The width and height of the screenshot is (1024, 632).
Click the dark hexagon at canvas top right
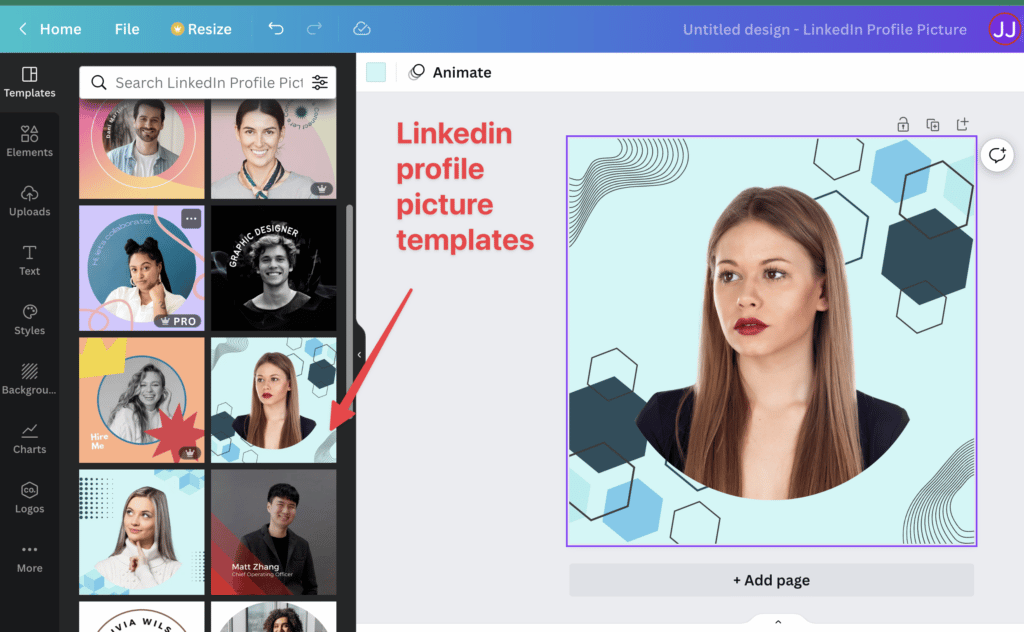927,256
